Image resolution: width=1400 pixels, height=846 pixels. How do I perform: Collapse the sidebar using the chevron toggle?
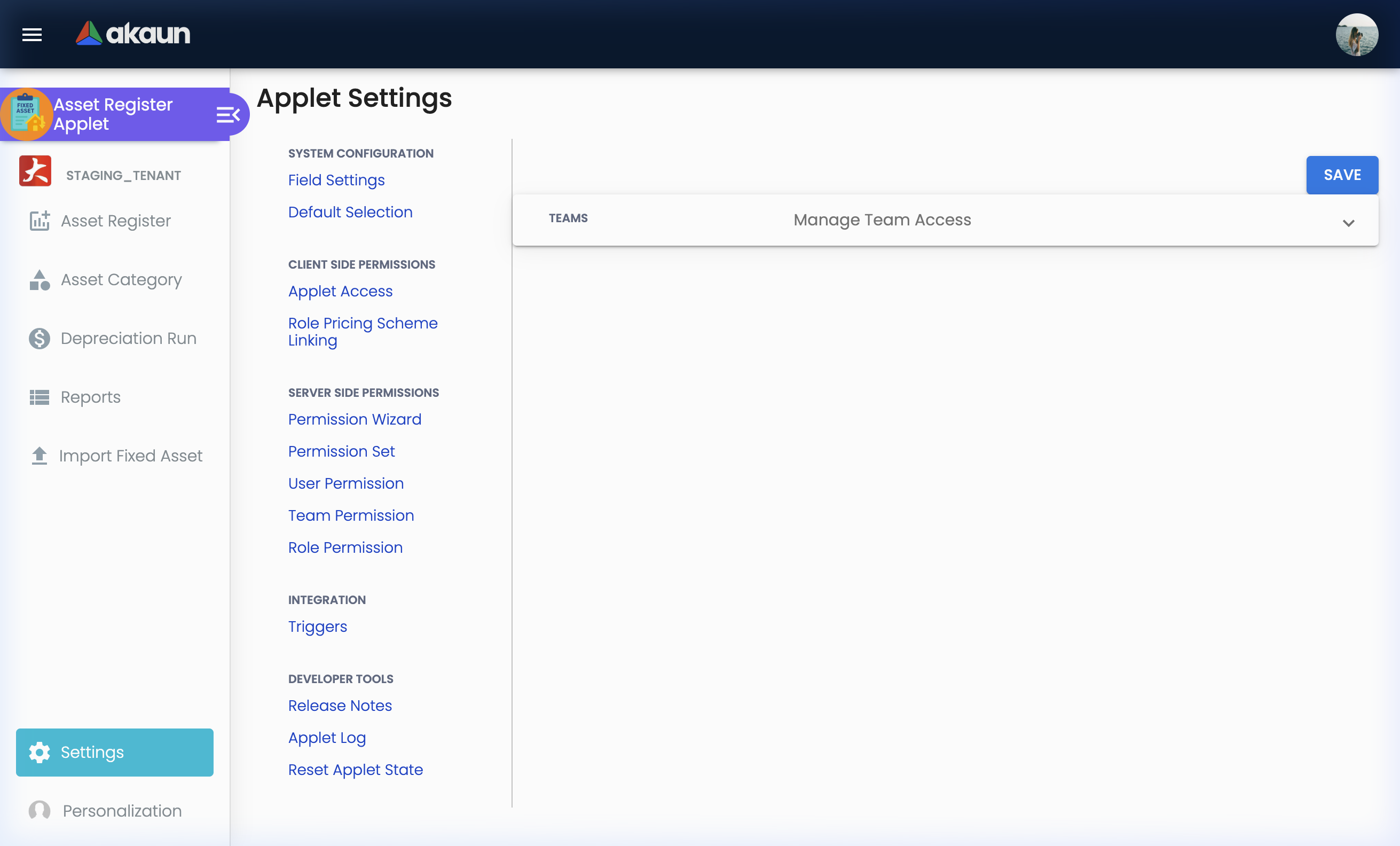(229, 114)
